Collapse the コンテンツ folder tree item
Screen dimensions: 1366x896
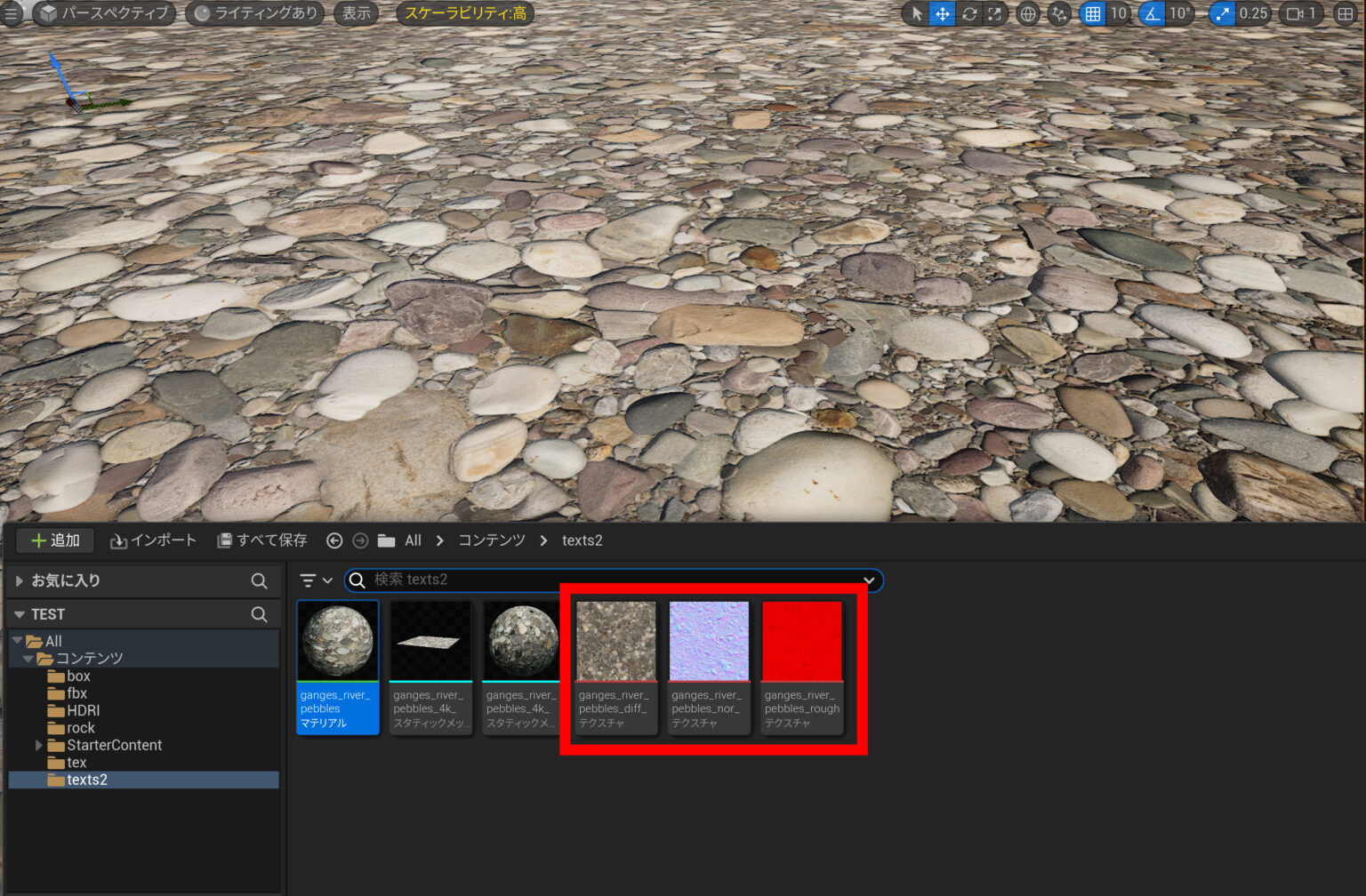tap(29, 658)
